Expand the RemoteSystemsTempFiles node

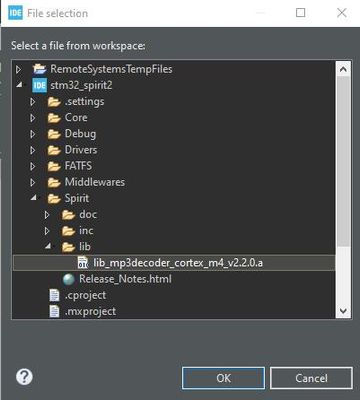(19, 69)
